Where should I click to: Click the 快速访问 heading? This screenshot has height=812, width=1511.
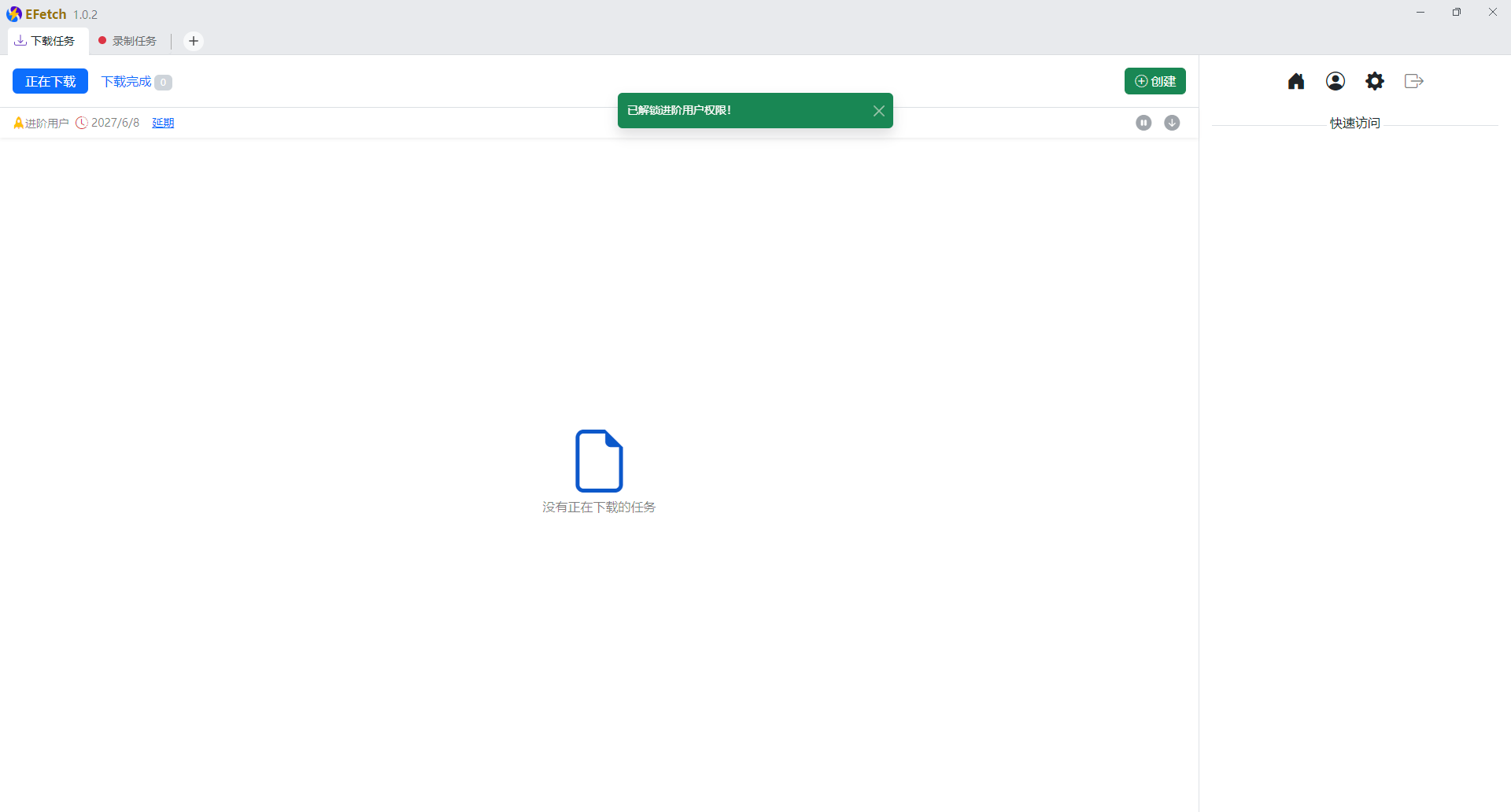pyautogui.click(x=1355, y=124)
